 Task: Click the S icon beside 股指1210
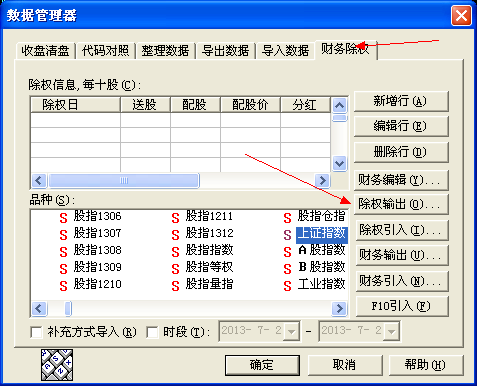point(63,286)
